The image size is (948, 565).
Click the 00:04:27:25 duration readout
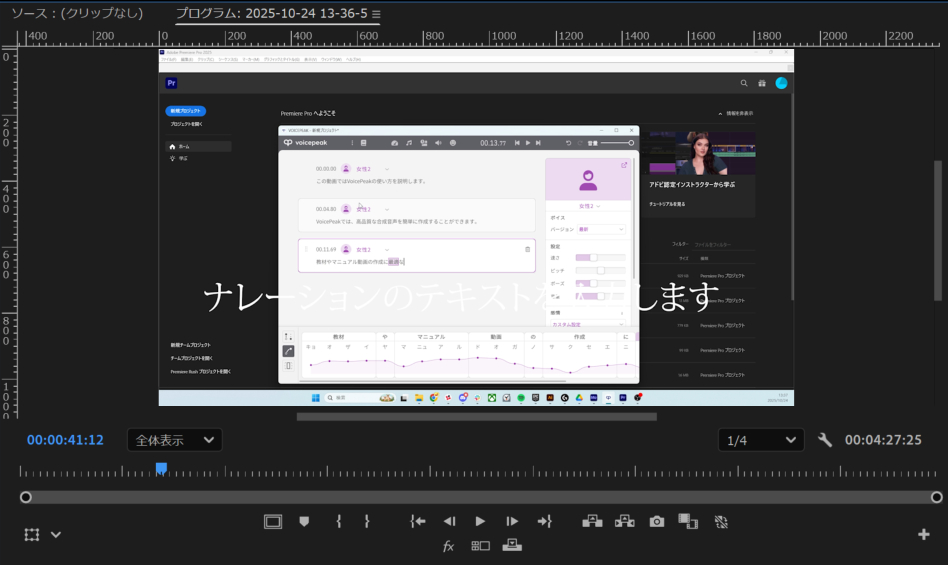[883, 440]
